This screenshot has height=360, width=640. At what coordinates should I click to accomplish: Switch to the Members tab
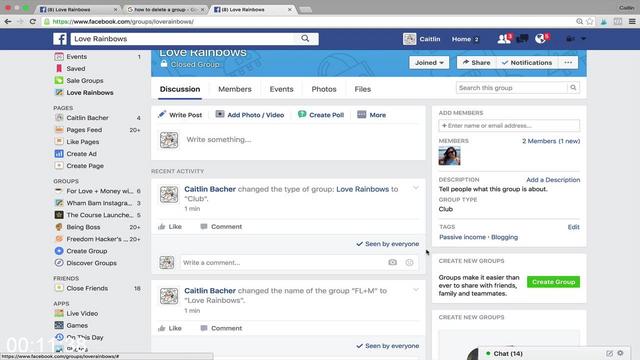point(235,89)
